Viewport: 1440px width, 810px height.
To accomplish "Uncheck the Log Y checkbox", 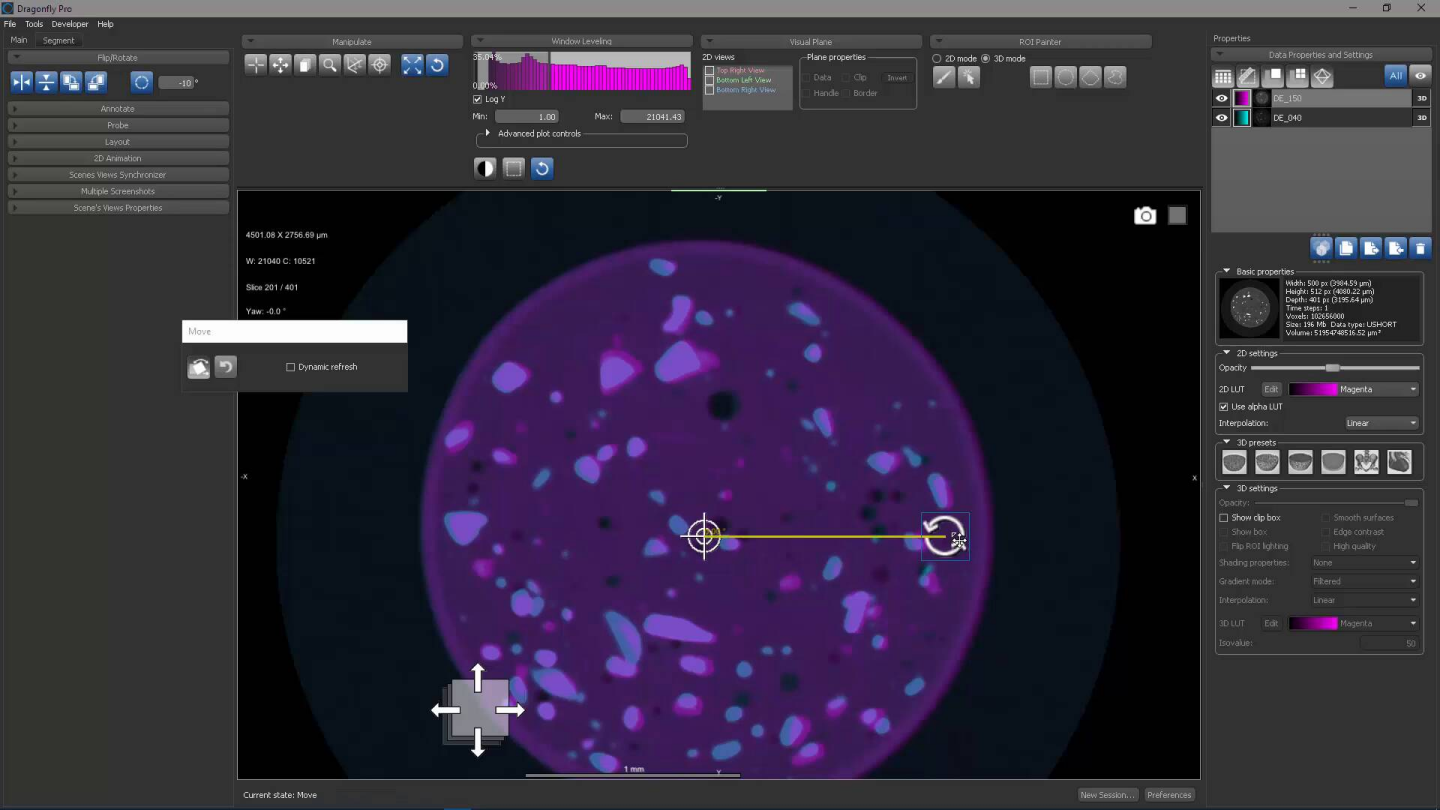I will tap(477, 99).
